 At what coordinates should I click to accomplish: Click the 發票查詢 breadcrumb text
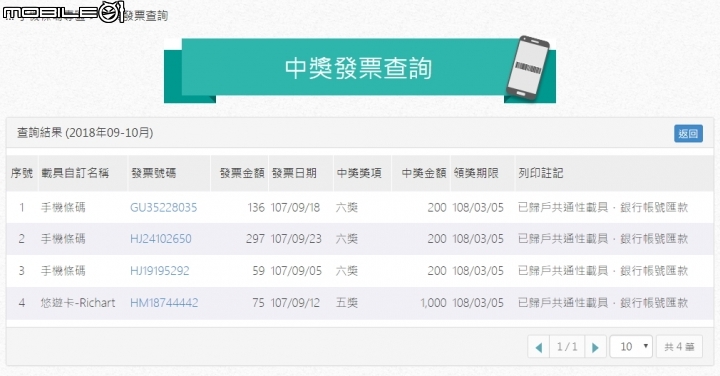pyautogui.click(x=146, y=16)
